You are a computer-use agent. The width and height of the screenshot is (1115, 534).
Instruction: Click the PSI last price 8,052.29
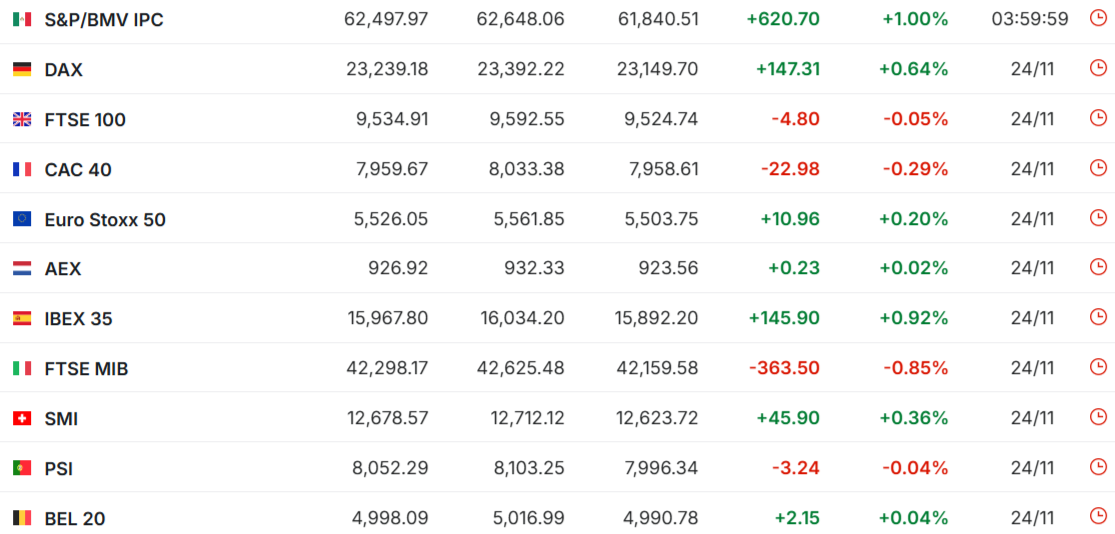(x=392, y=468)
